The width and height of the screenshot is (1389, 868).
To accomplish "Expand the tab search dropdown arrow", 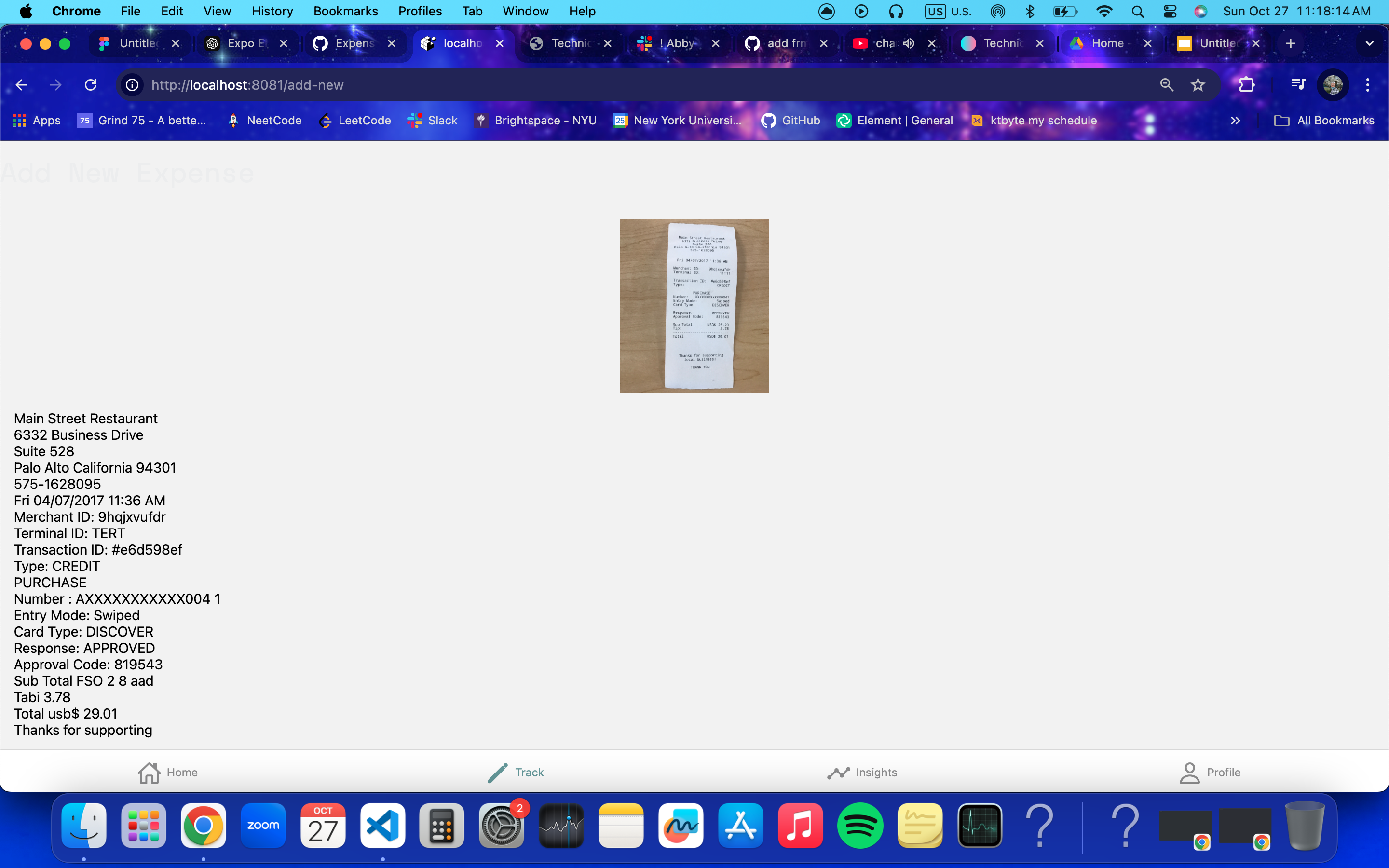I will 1370,43.
